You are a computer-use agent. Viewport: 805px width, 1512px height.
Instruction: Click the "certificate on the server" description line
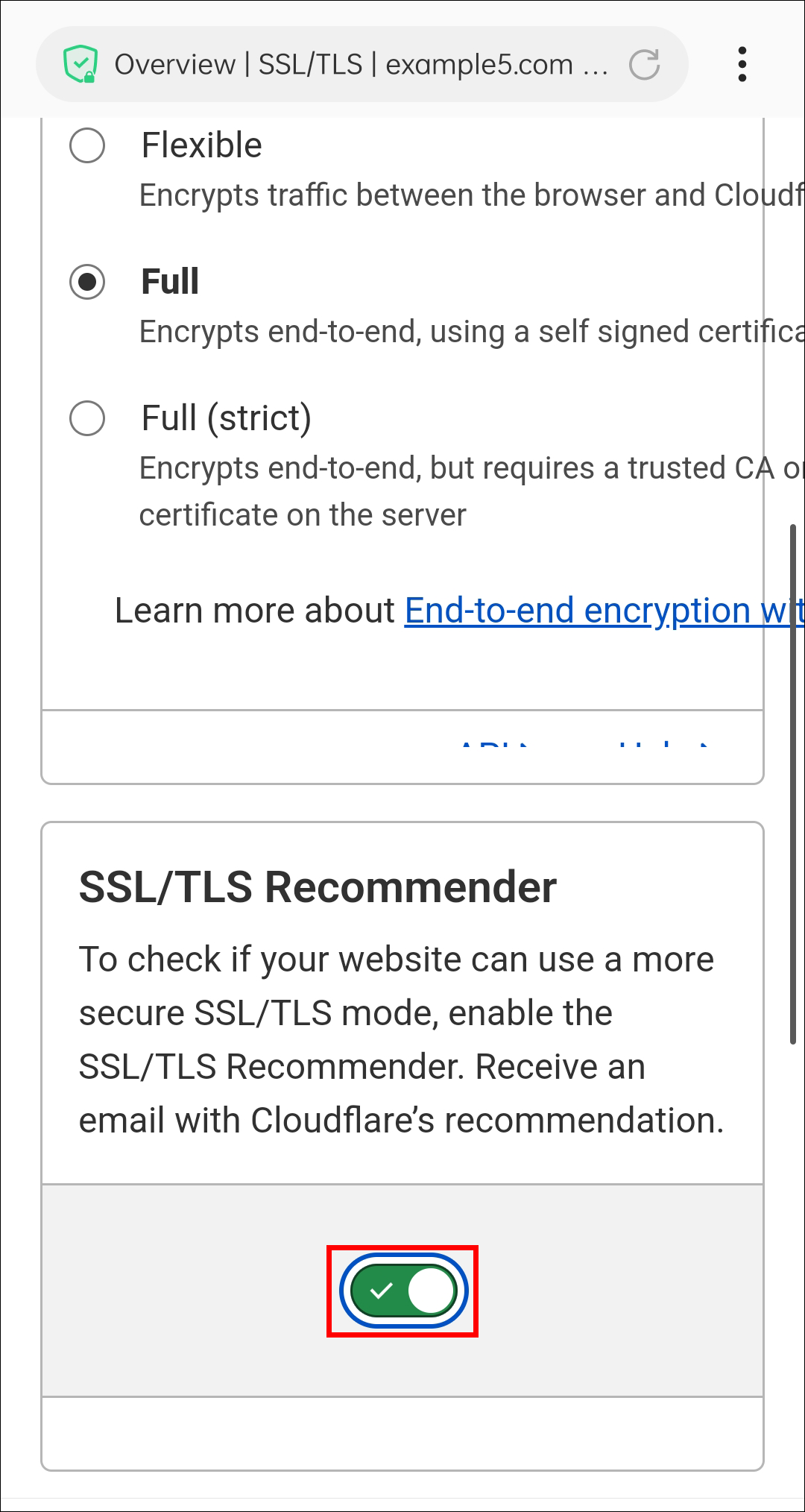(x=303, y=515)
